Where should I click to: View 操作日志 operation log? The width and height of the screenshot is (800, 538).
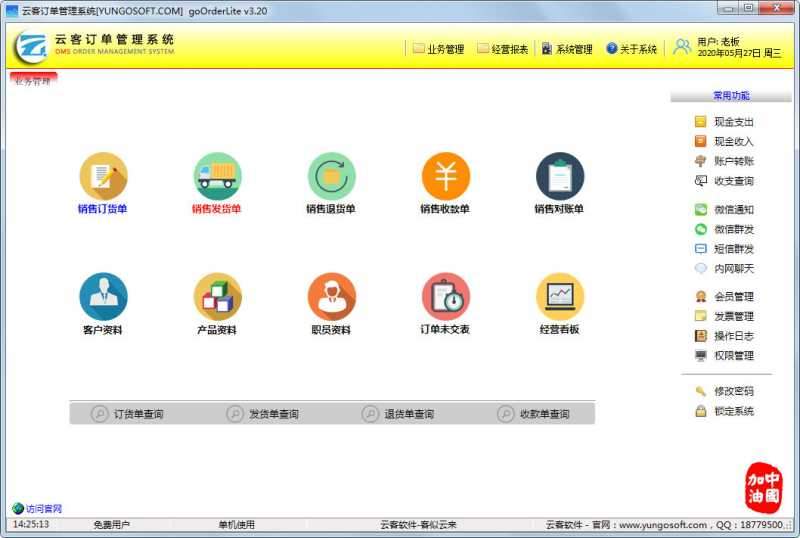click(724, 336)
